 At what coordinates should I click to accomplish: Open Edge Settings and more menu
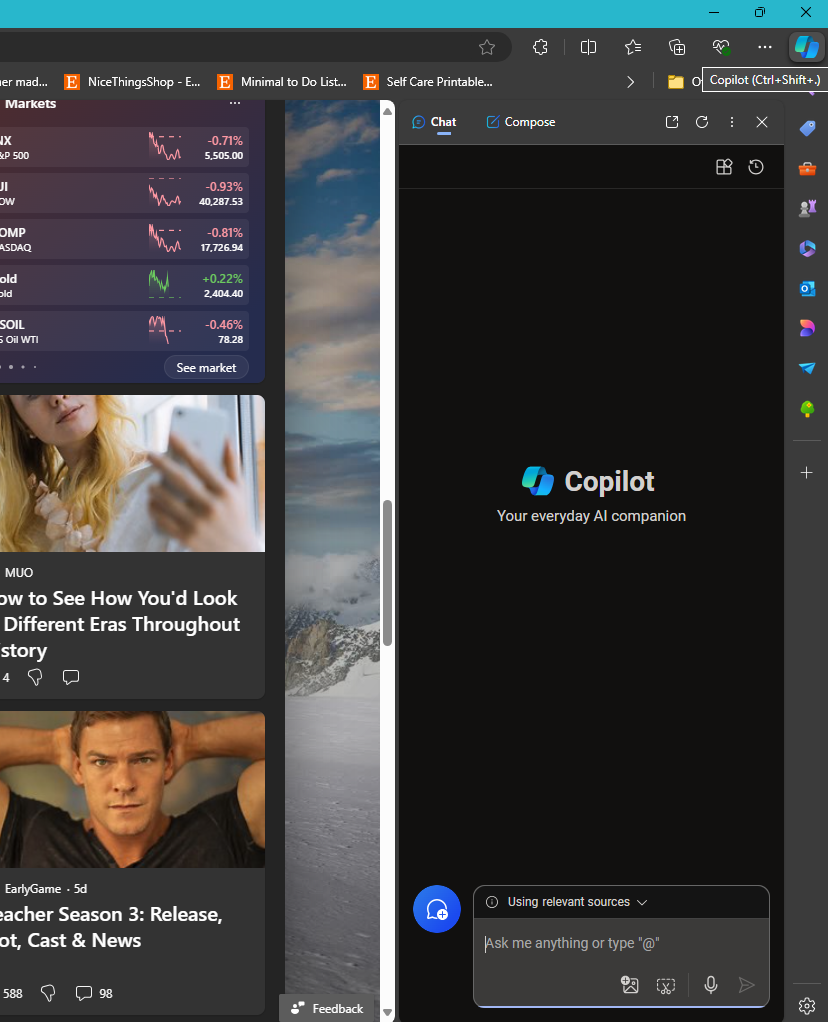pos(765,47)
